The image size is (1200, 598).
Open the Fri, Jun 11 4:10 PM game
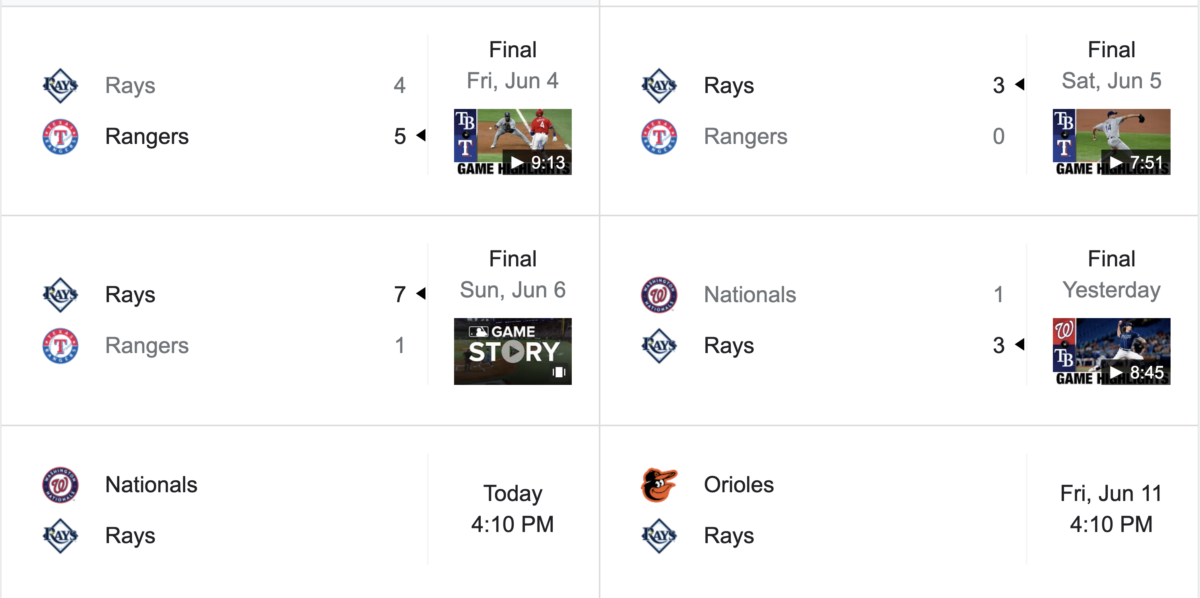tap(1111, 509)
